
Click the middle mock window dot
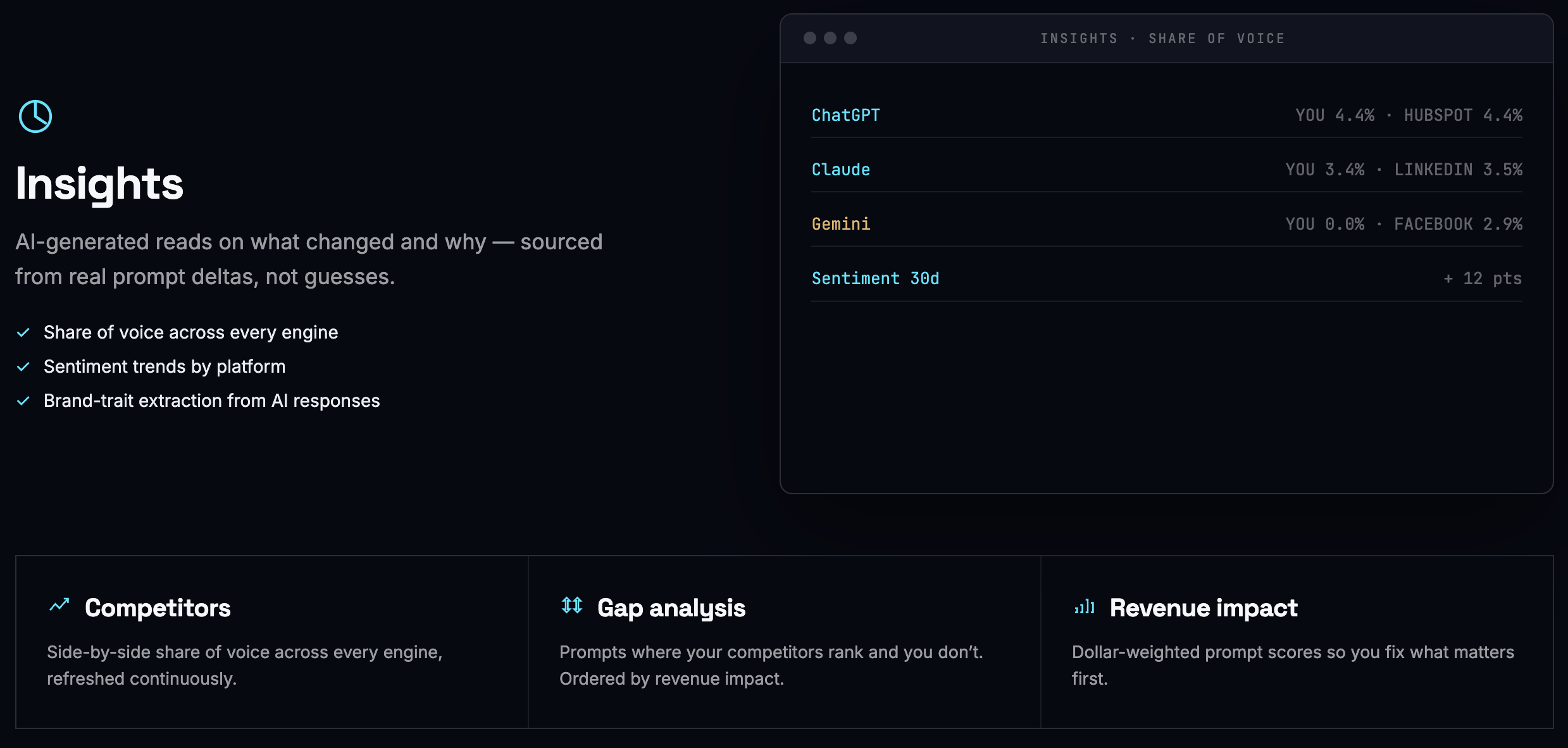click(x=830, y=38)
